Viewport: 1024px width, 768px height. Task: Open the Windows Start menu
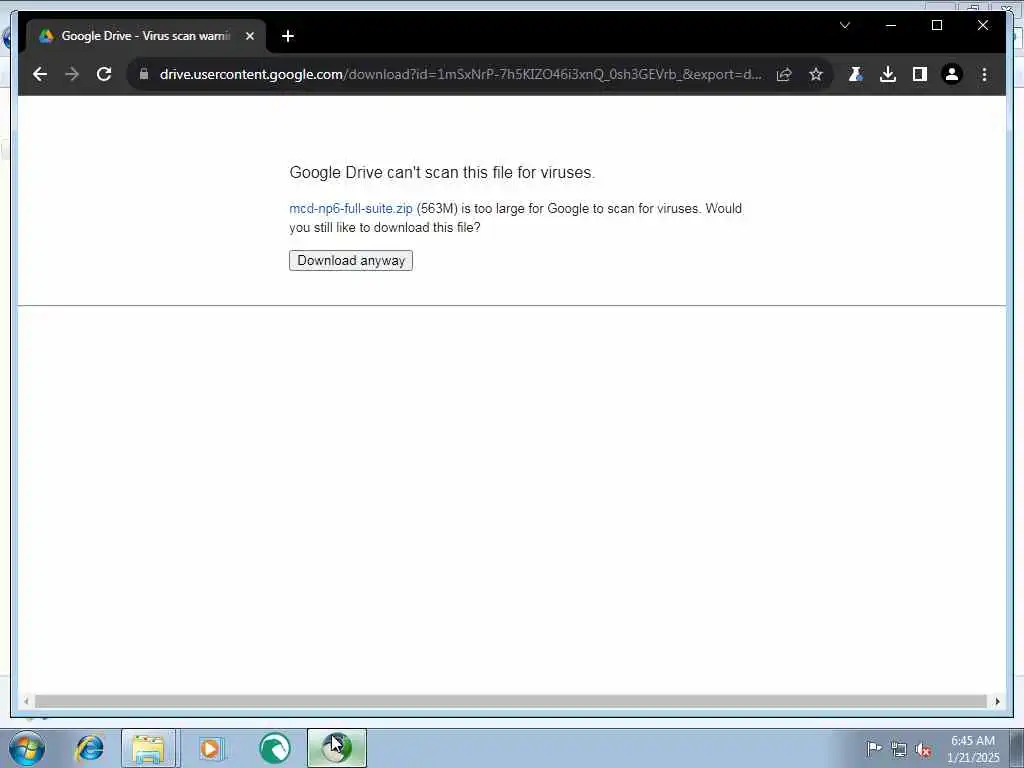[x=27, y=748]
